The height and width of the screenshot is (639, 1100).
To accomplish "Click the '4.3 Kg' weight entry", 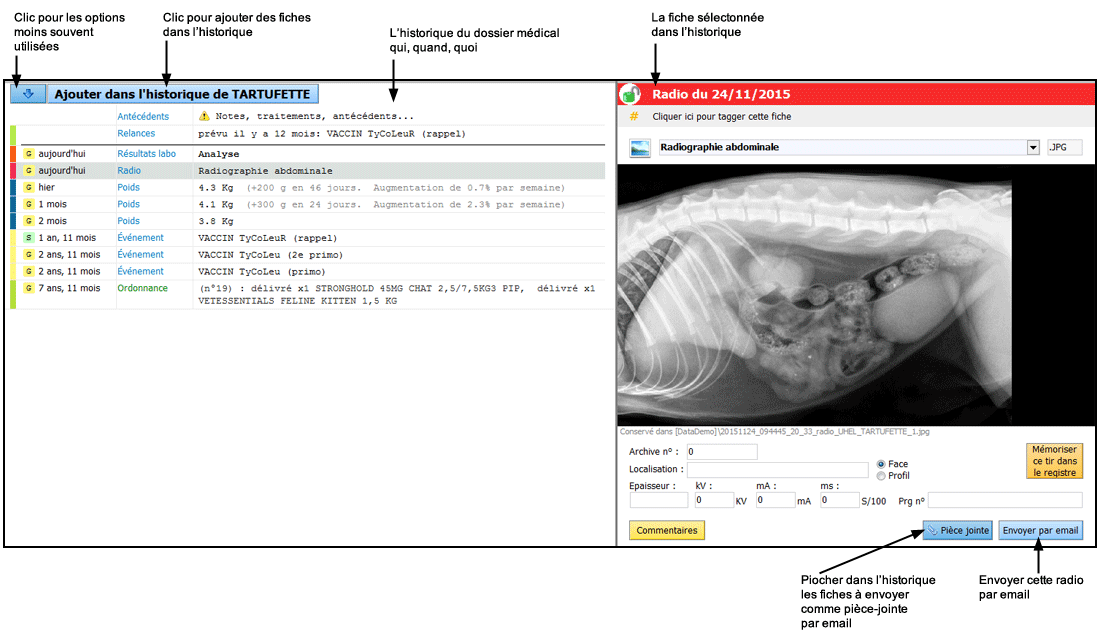I will coord(215,188).
